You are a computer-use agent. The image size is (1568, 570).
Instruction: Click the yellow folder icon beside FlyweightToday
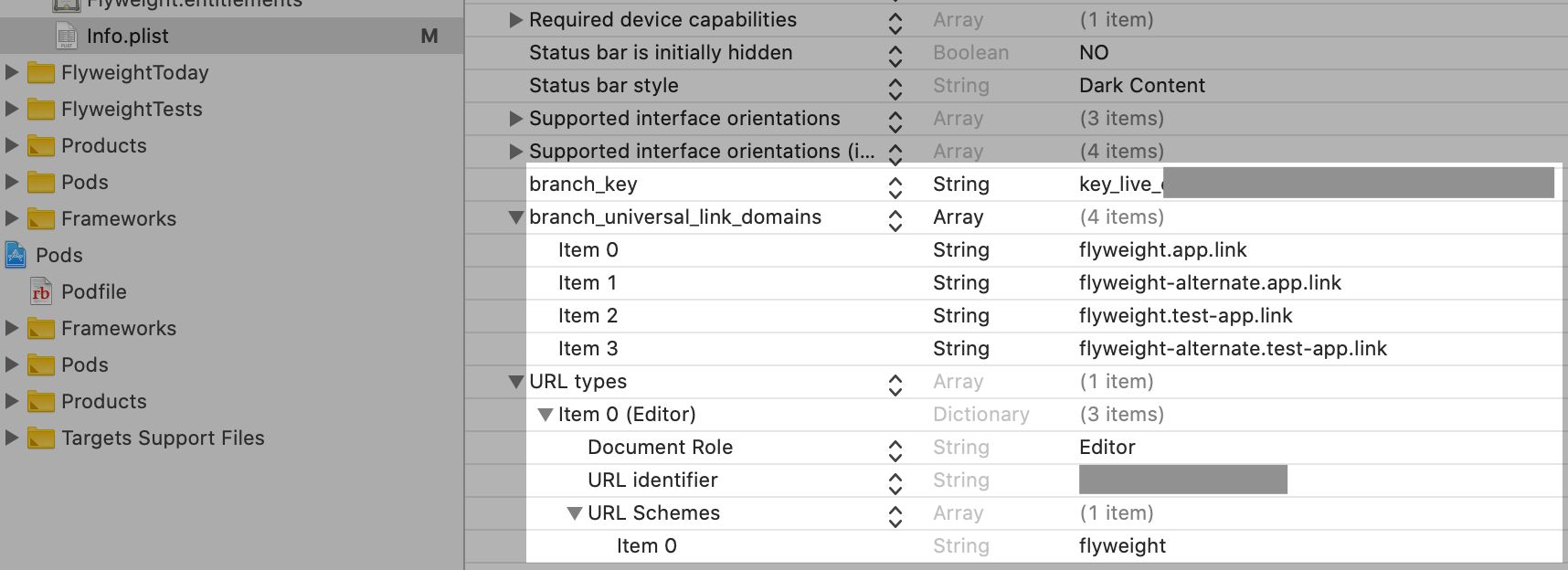click(41, 73)
